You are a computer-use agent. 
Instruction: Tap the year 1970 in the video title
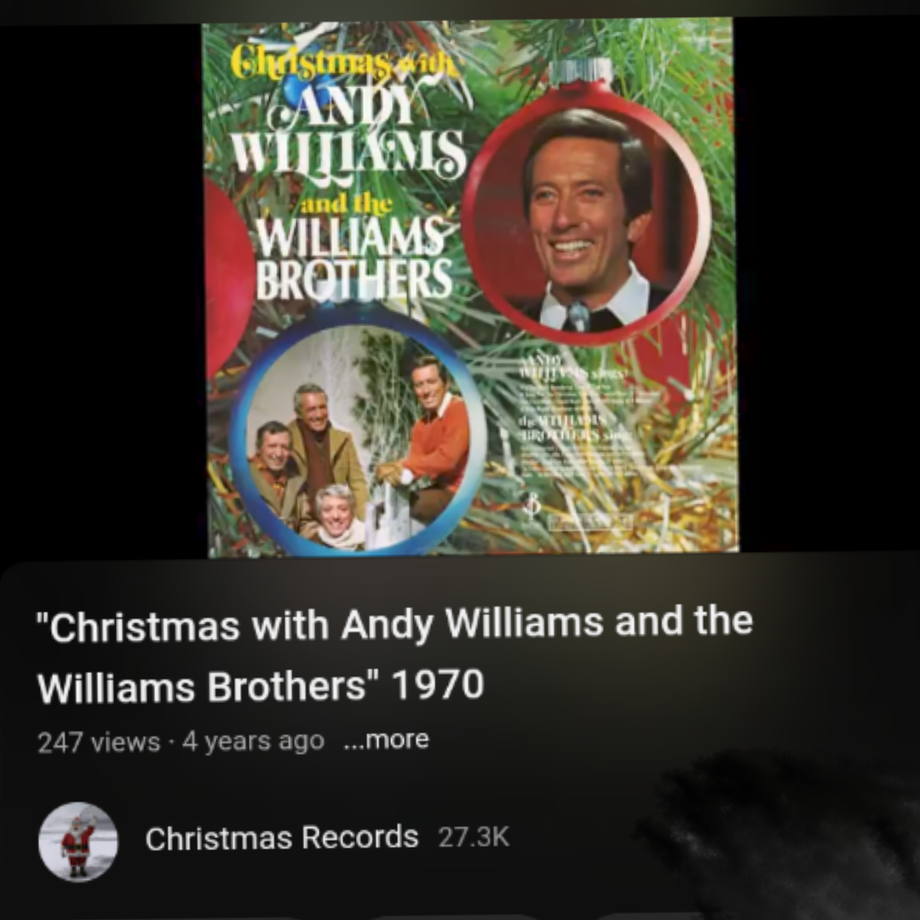tap(438, 685)
